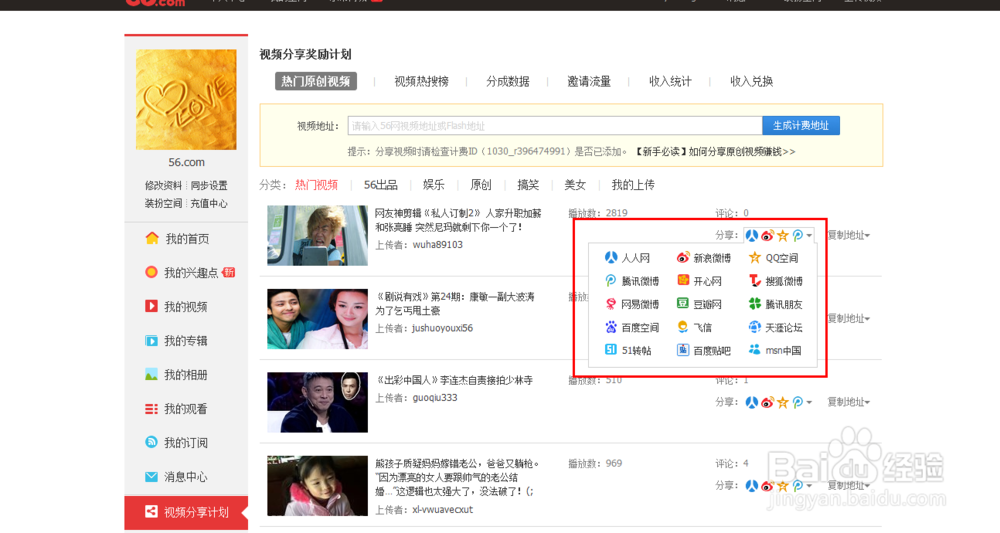This screenshot has height=533, width=1000.
Task: Filter by 娱乐 category
Action: coord(434,185)
